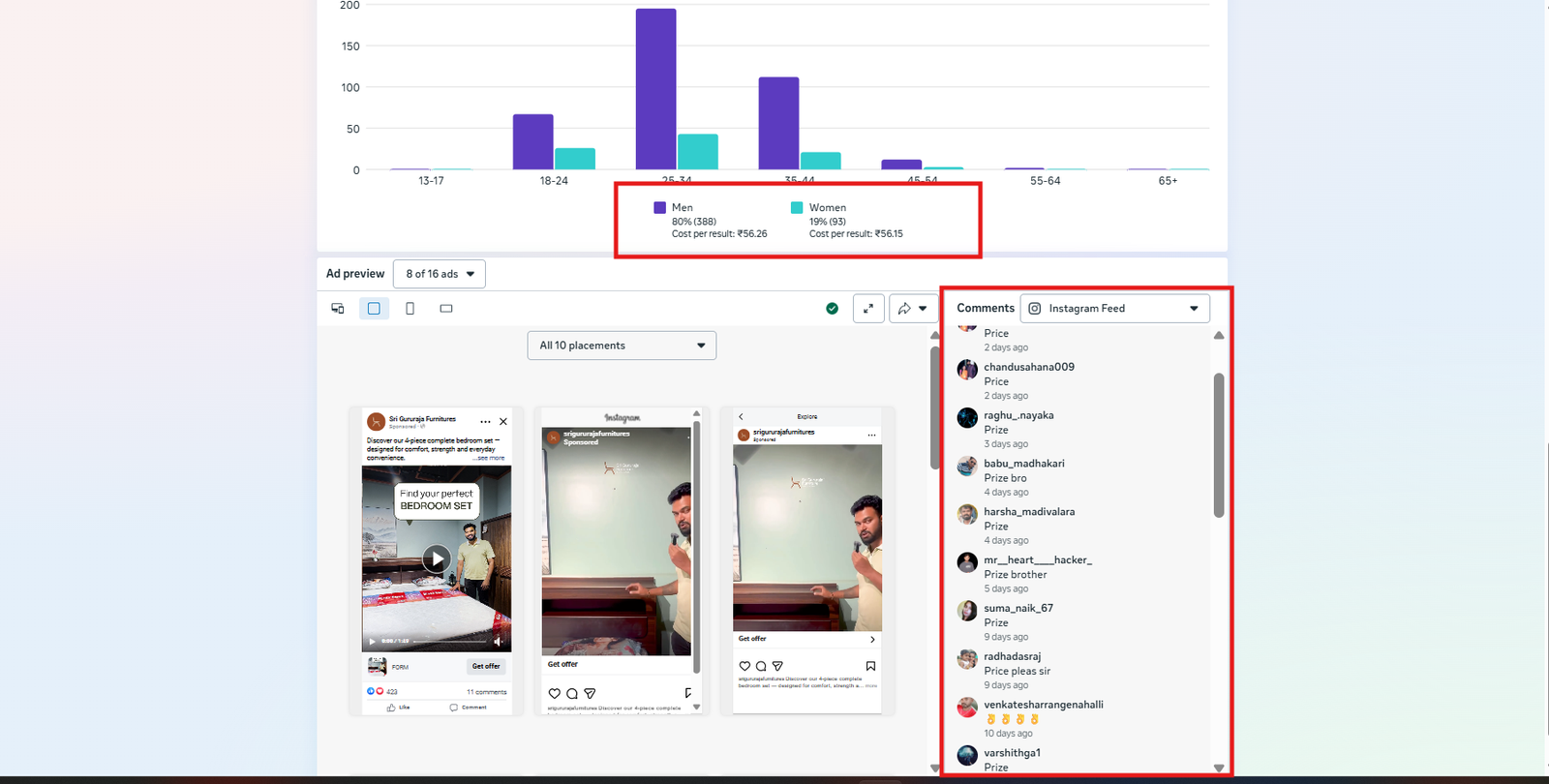Click the purple Men legend swatch
Viewport: 1549px width, 784px height.
(x=659, y=207)
